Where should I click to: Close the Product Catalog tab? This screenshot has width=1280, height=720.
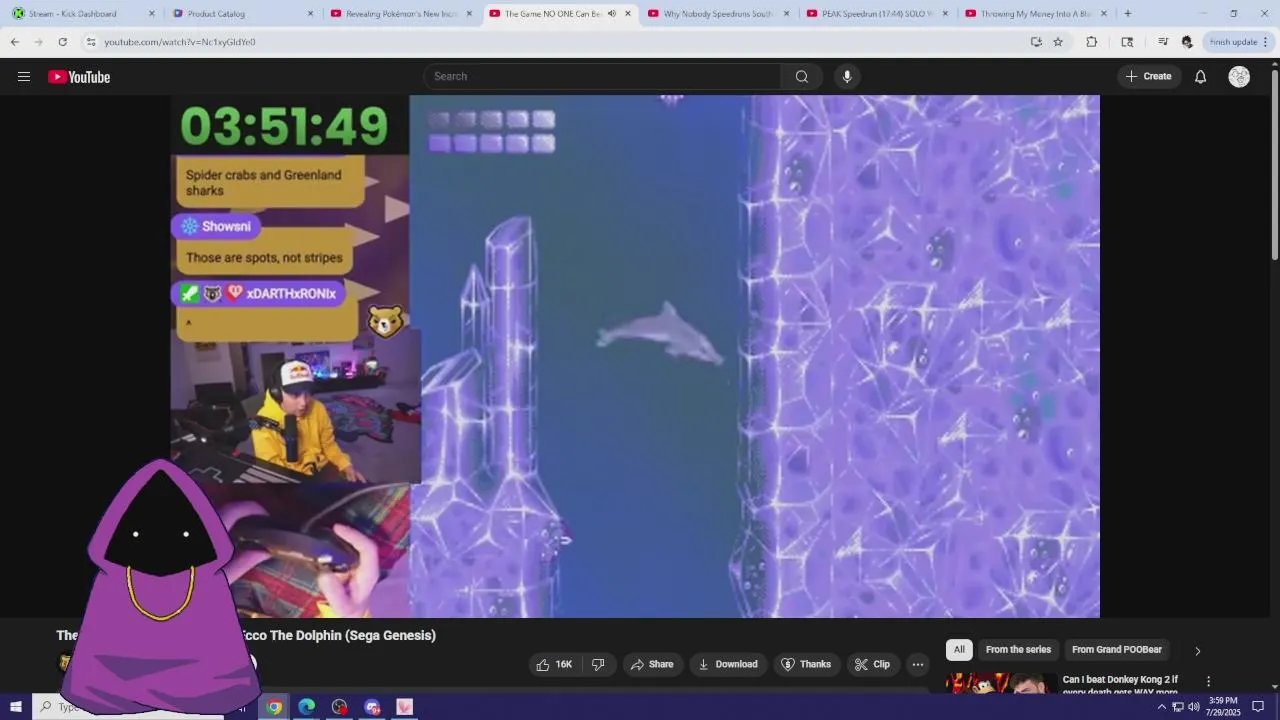click(310, 14)
